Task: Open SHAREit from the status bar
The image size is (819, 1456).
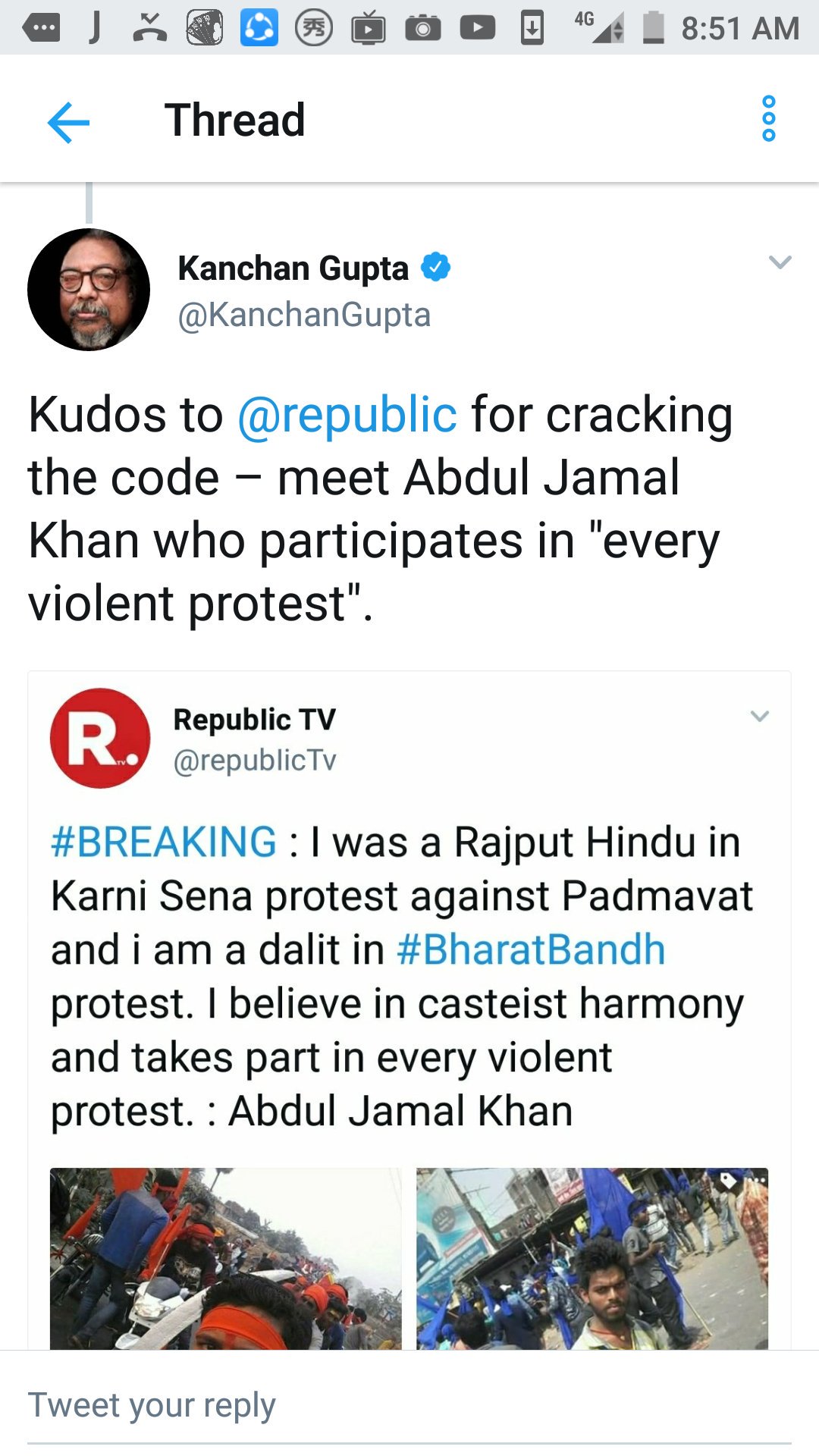Action: [x=259, y=29]
